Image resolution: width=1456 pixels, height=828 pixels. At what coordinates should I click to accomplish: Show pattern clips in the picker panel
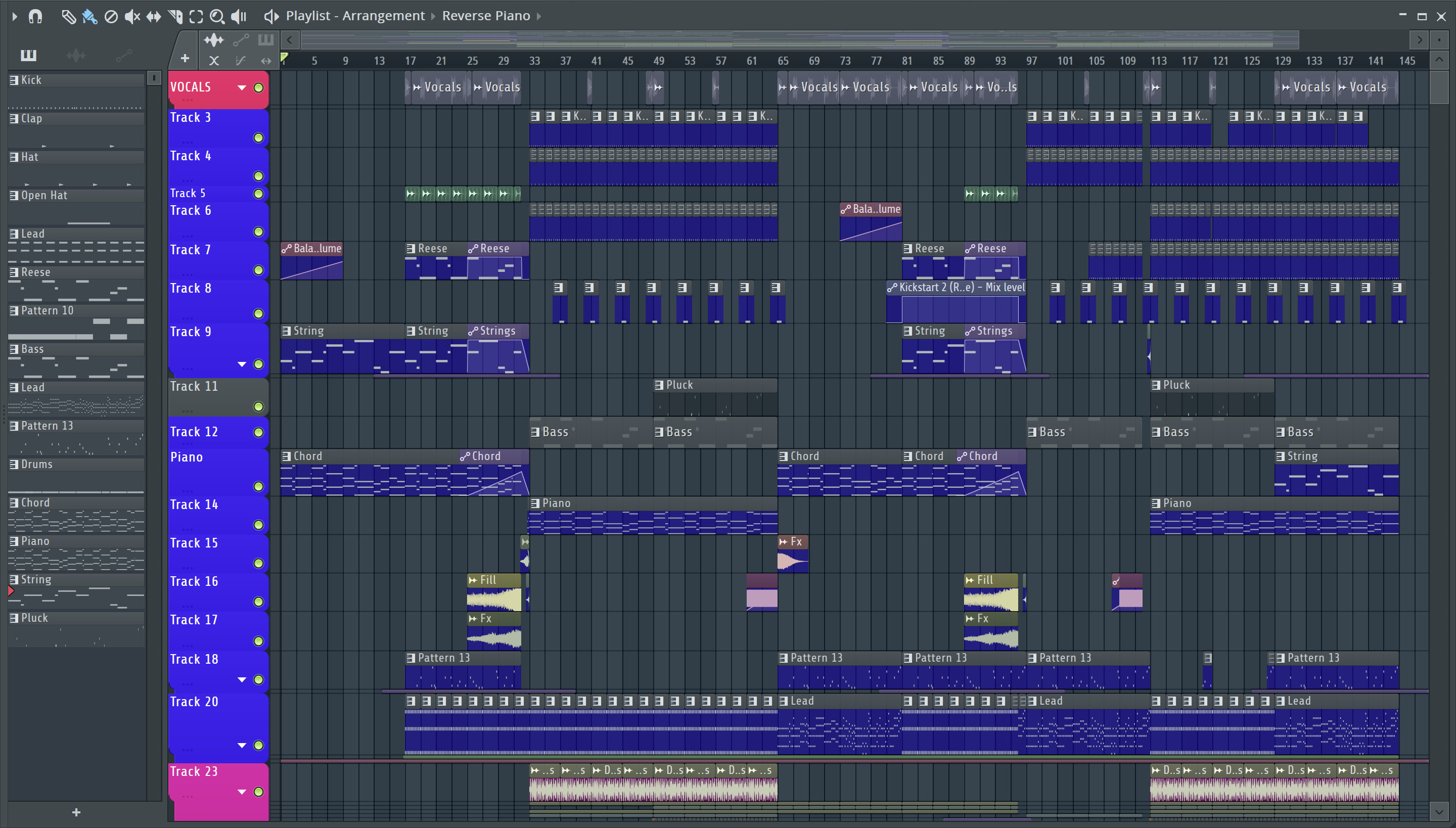(28, 55)
